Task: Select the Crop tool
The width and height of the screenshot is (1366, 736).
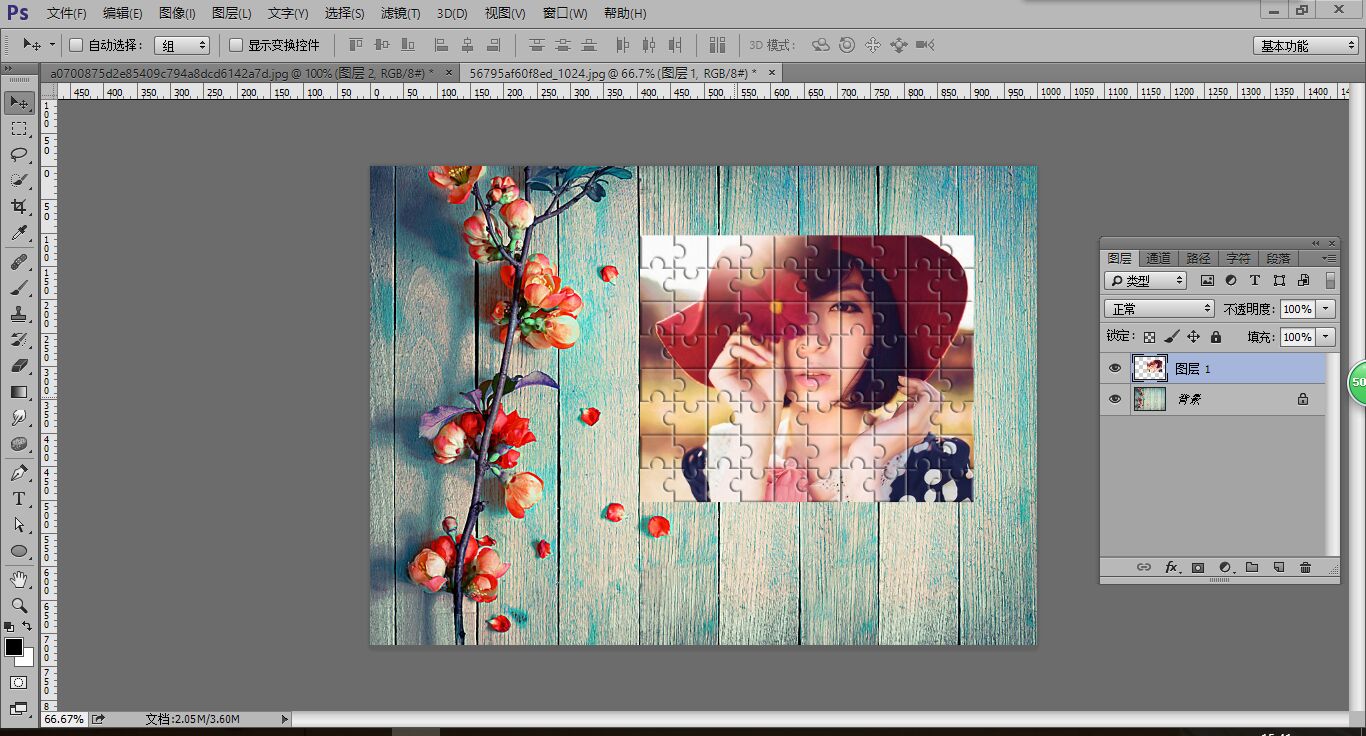Action: [x=19, y=206]
